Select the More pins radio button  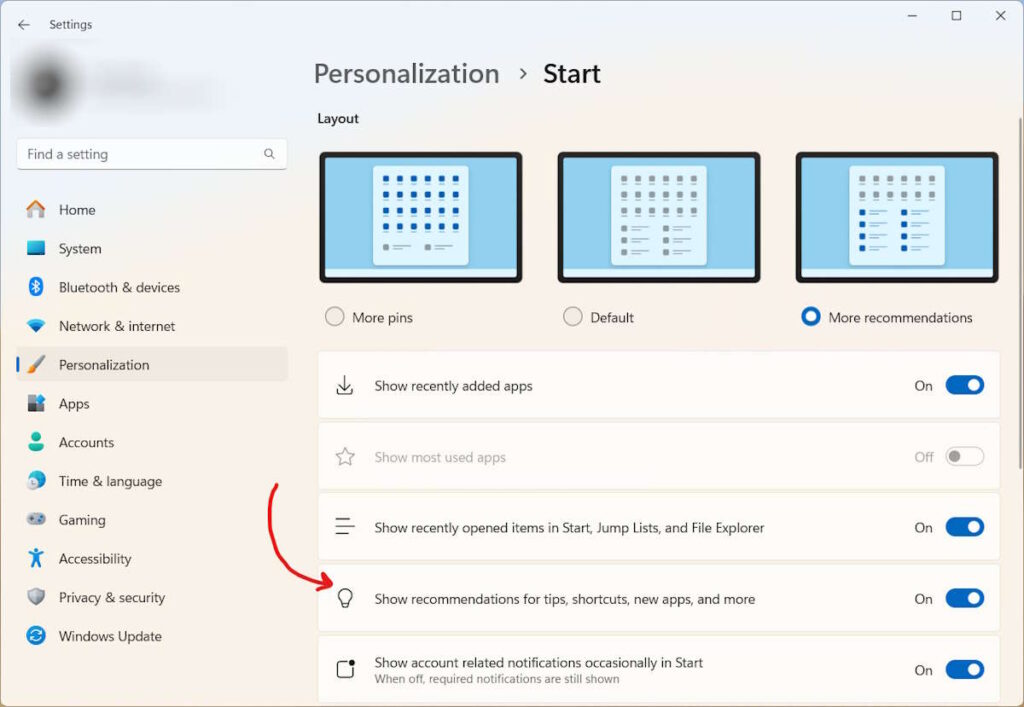click(x=334, y=317)
